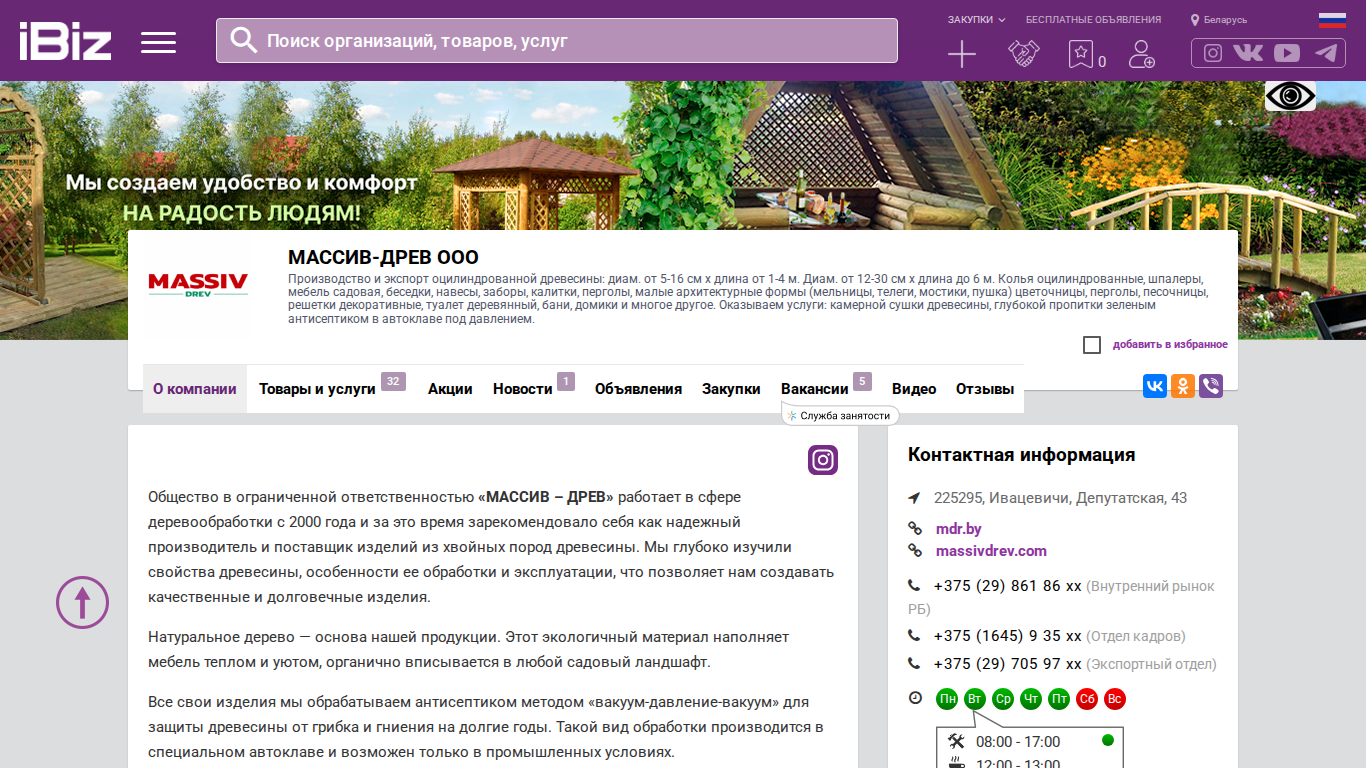Viewport: 1366px width, 768px height.
Task: Open iBiz Instagram from header
Action: pyautogui.click(x=1213, y=53)
